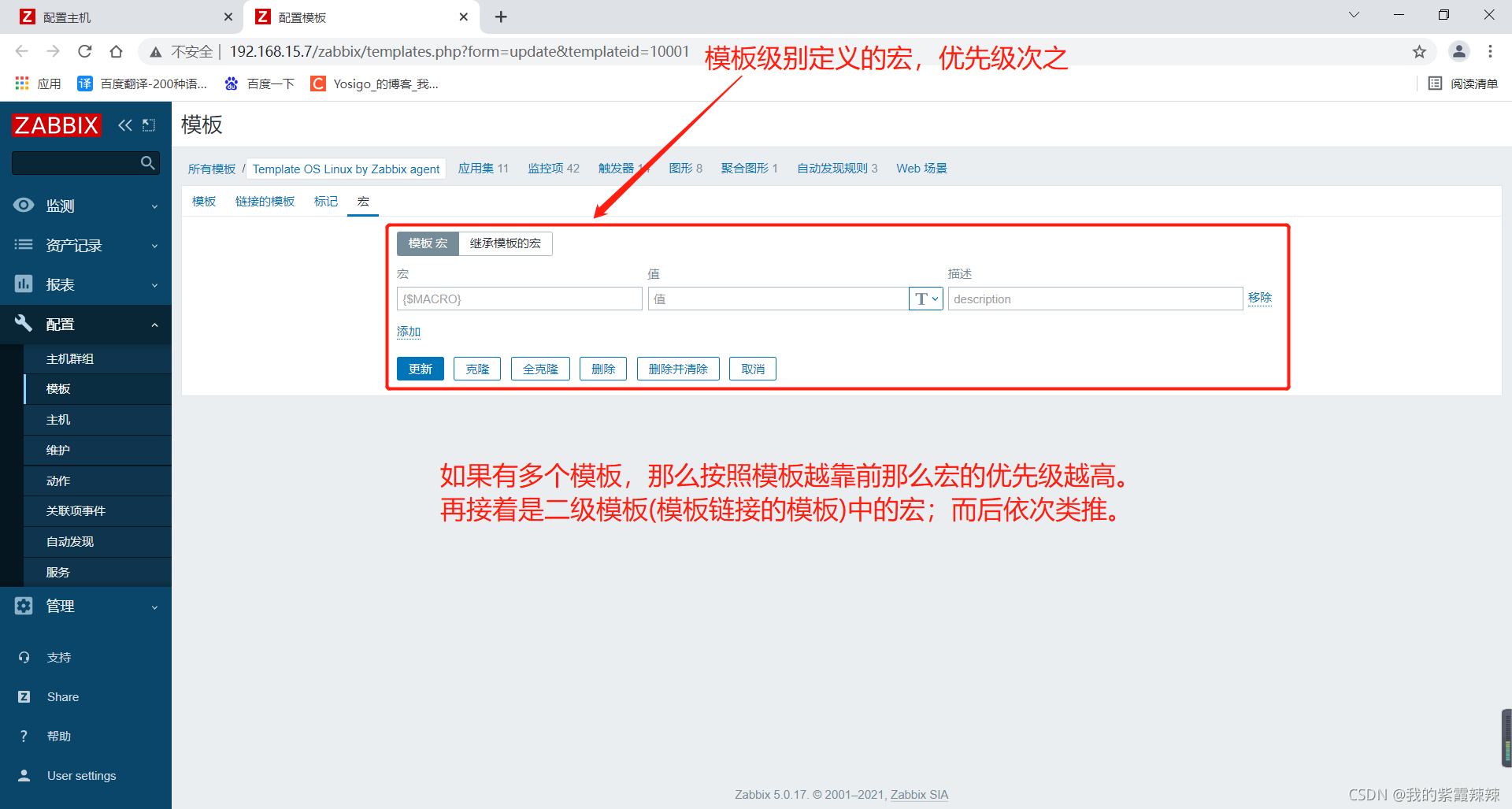Expand the 资产记录 menu chevron
Viewport: 1512px width, 809px height.
(154, 246)
